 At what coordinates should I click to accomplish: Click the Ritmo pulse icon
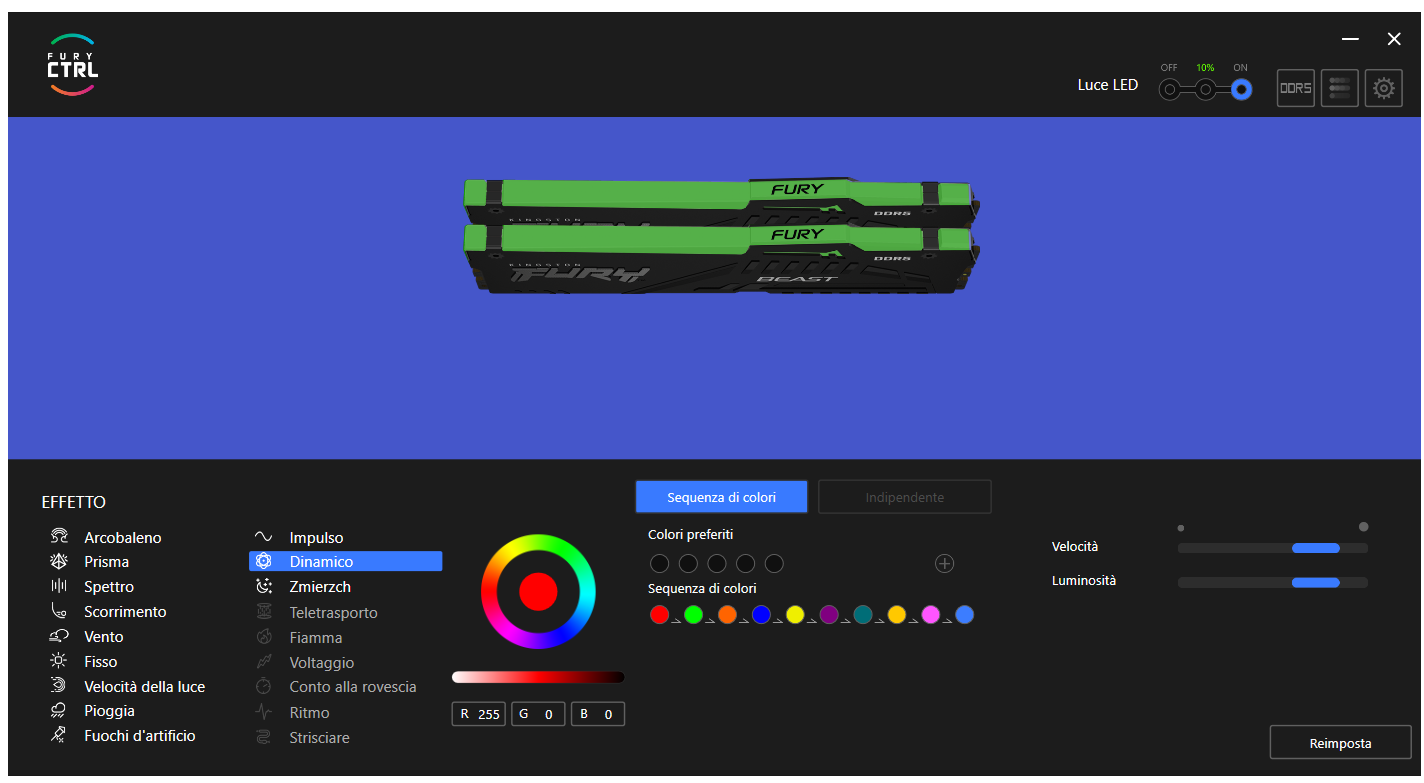[x=264, y=712]
